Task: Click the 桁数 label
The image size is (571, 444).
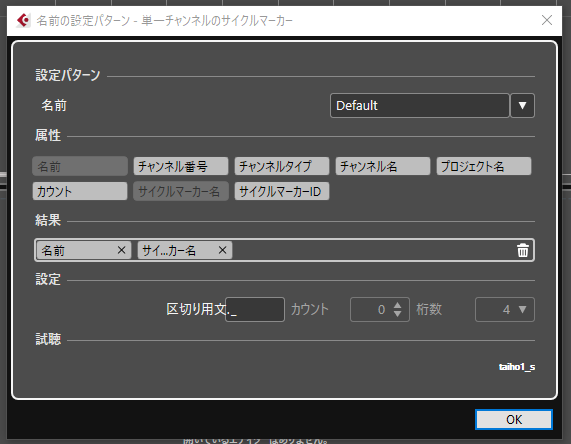Action: pyautogui.click(x=429, y=309)
